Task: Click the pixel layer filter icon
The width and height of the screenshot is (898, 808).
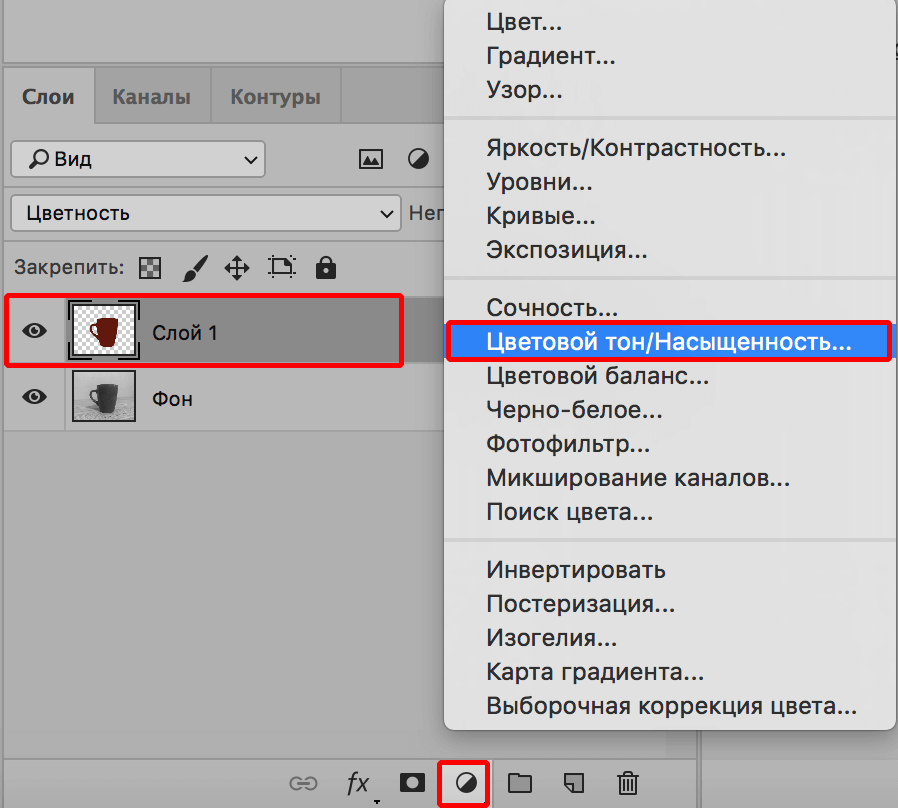Action: 371,159
